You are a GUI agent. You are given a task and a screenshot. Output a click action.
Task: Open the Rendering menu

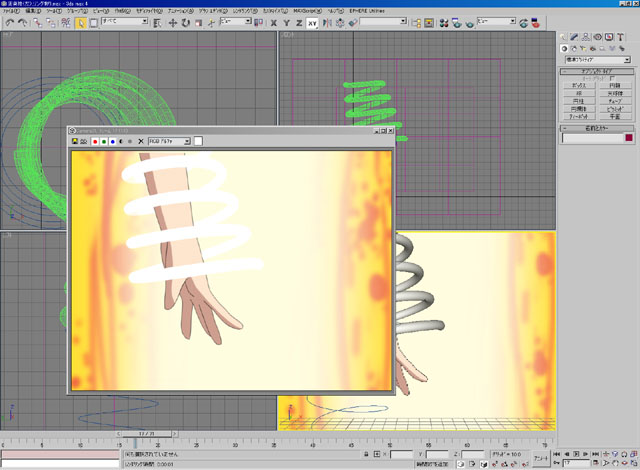pyautogui.click(x=245, y=11)
